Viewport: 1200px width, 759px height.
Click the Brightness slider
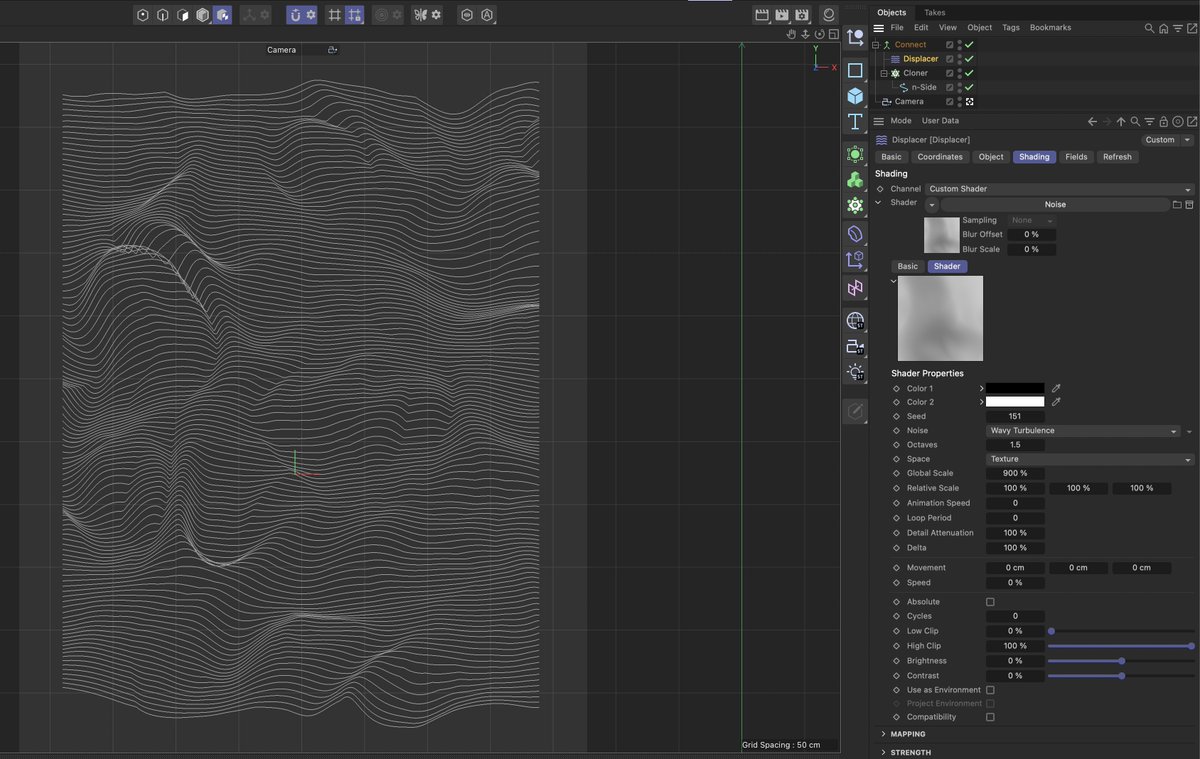pyautogui.click(x=1121, y=661)
